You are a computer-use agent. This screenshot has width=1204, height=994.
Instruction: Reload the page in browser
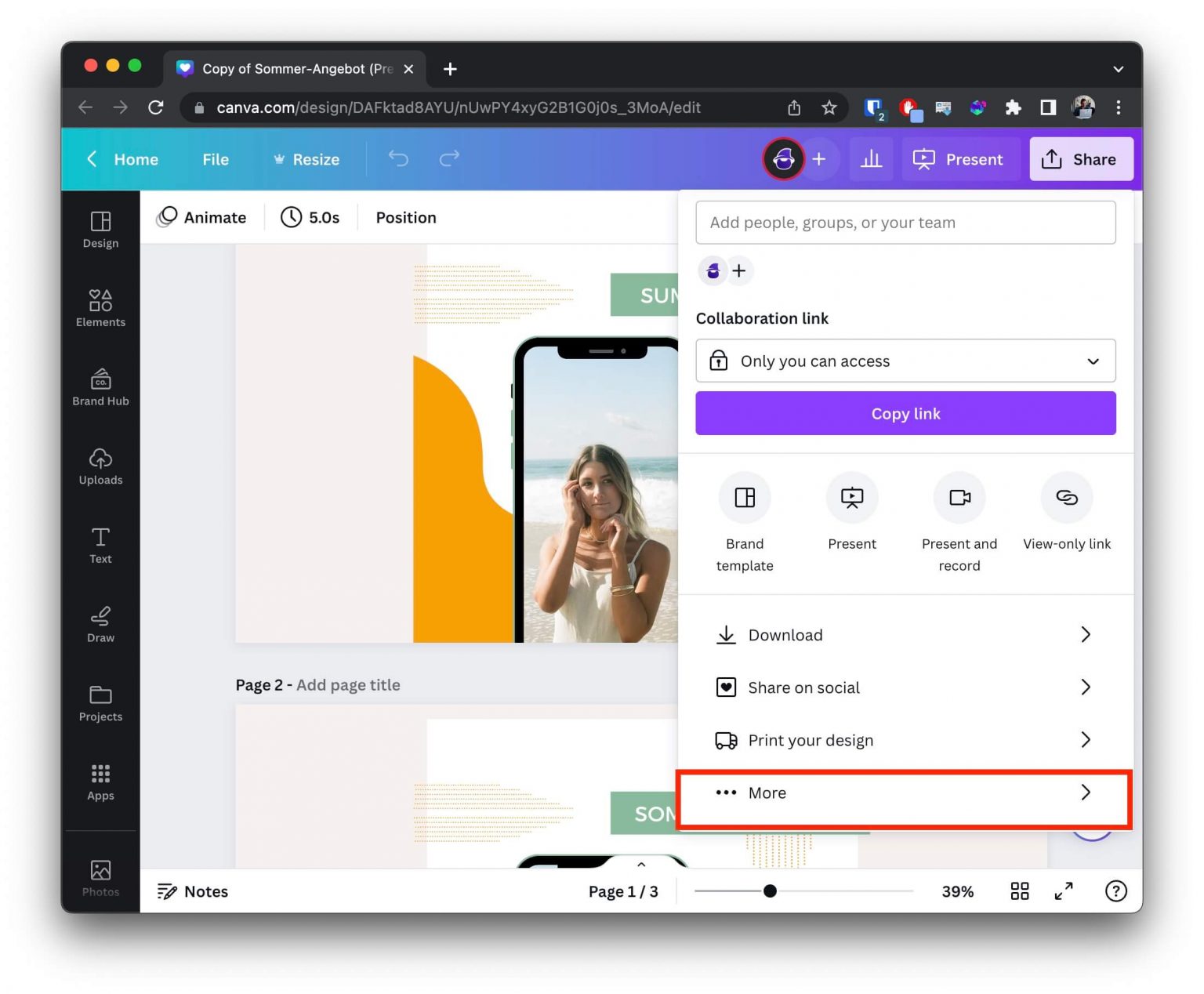(155, 107)
